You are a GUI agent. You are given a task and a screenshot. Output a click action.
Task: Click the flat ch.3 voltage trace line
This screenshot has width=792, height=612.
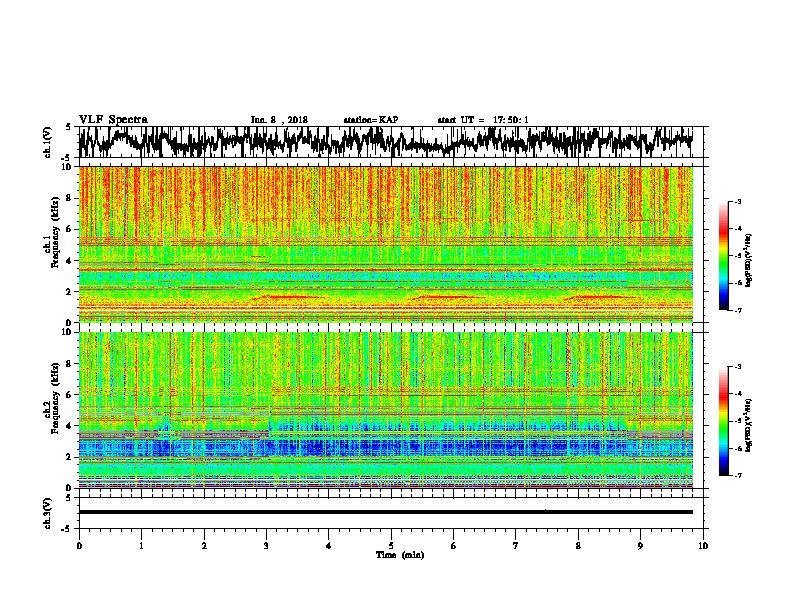(x=385, y=512)
